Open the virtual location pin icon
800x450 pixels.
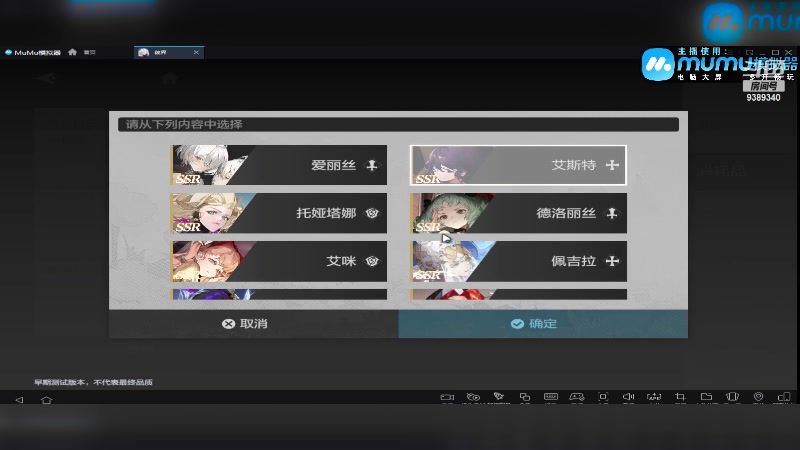[758, 396]
